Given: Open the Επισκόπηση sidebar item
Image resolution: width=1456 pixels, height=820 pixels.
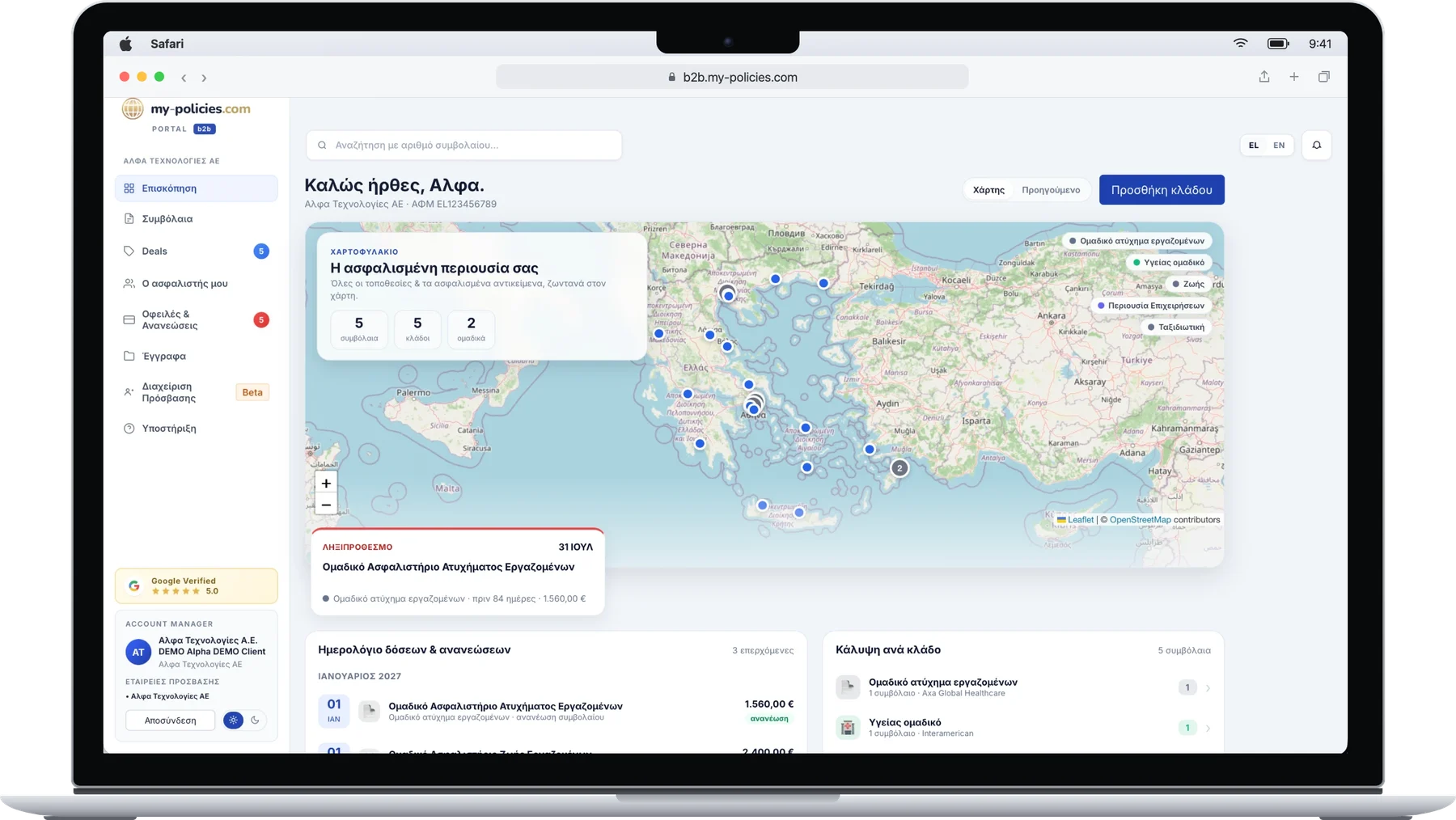Looking at the screenshot, I should (196, 188).
